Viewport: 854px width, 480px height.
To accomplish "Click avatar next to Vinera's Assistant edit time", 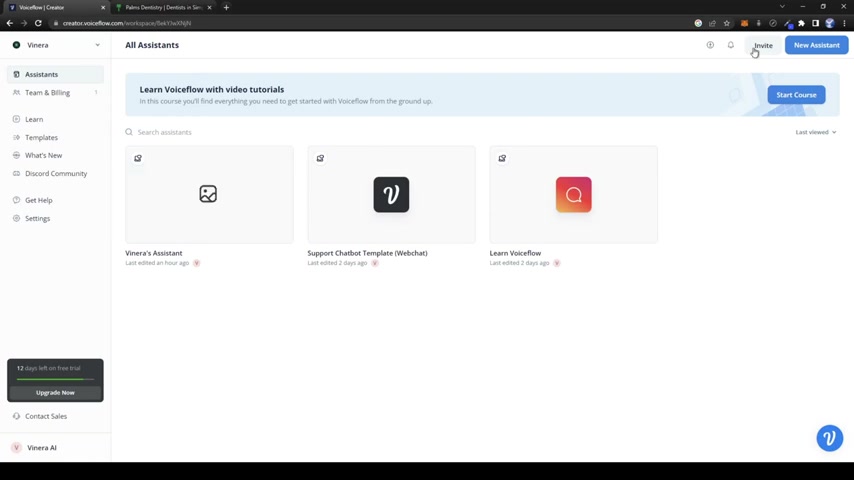I will (x=197, y=263).
